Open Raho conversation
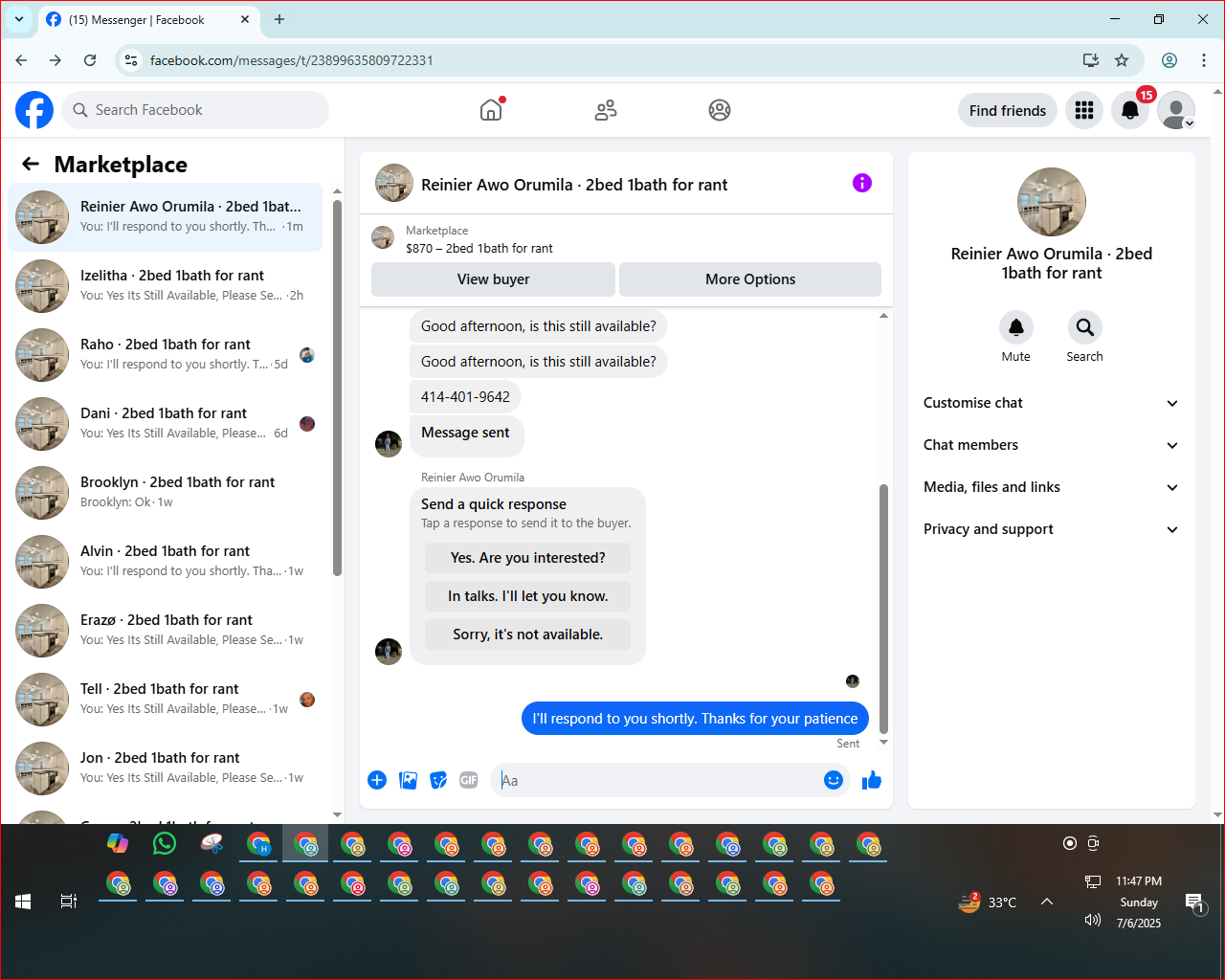The height and width of the screenshot is (980, 1225). pyautogui.click(x=166, y=355)
